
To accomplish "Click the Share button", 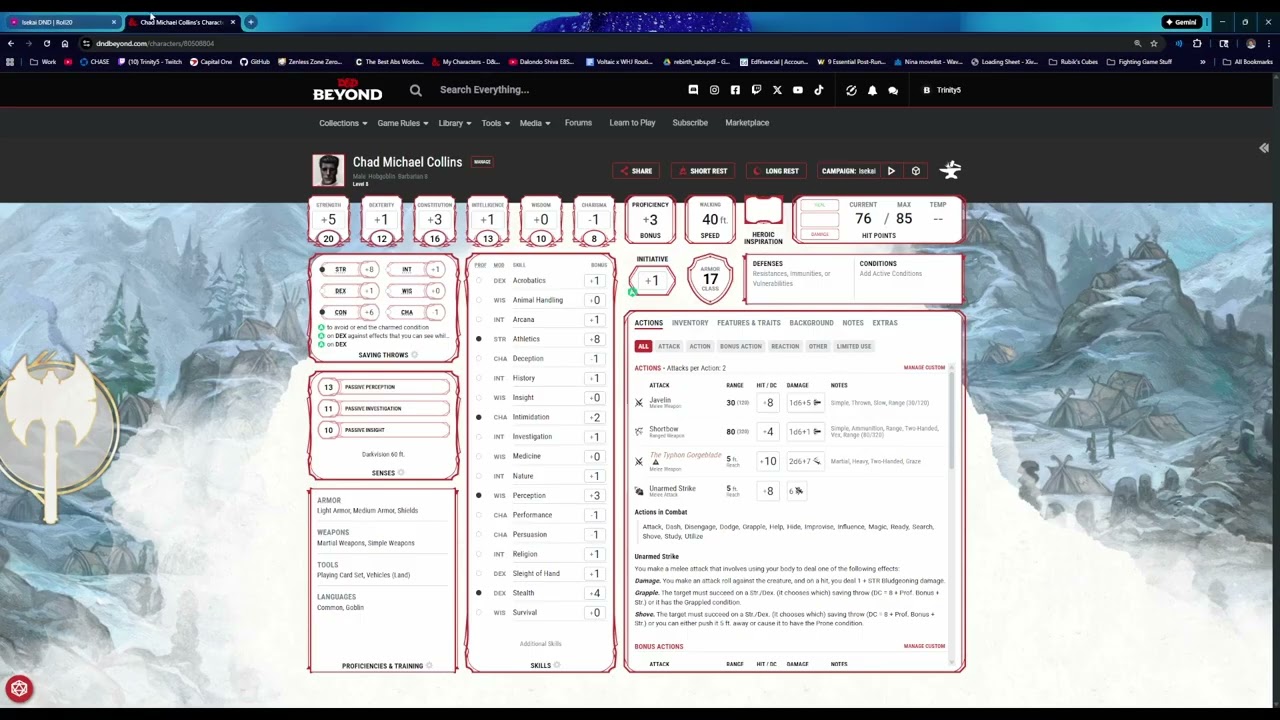I will (636, 171).
